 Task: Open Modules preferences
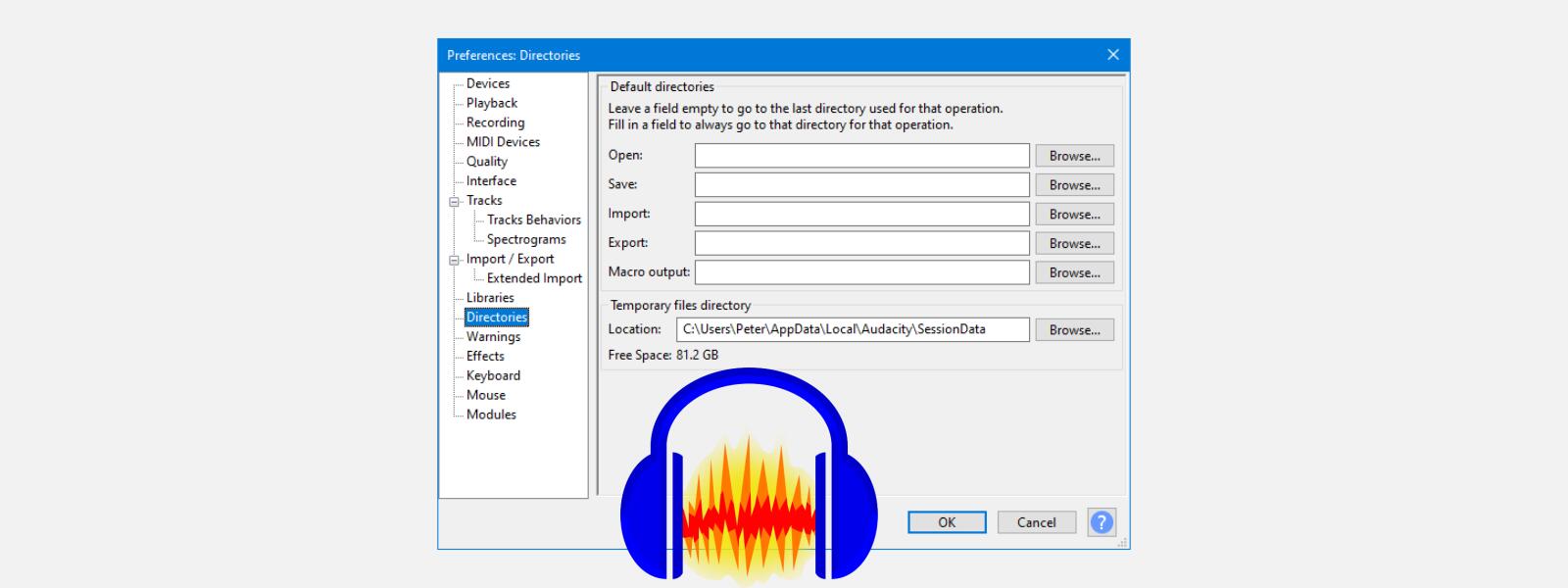491,415
